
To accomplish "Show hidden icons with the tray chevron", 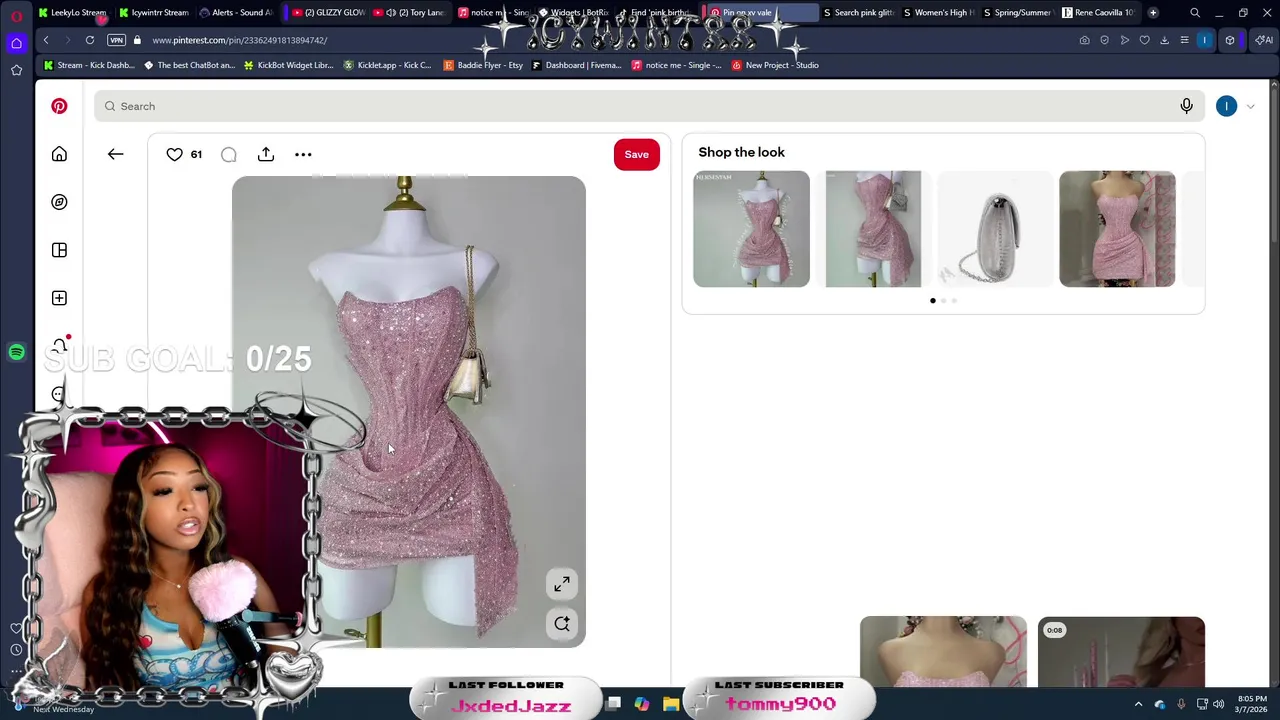I will click(1138, 704).
